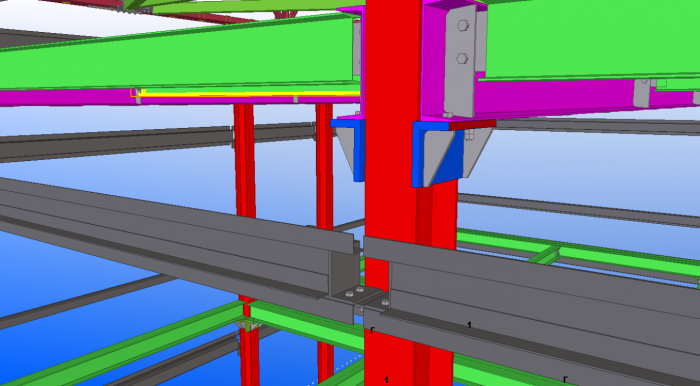
Task: Click the lower hex bolt on grey plate
Action: (x=462, y=58)
